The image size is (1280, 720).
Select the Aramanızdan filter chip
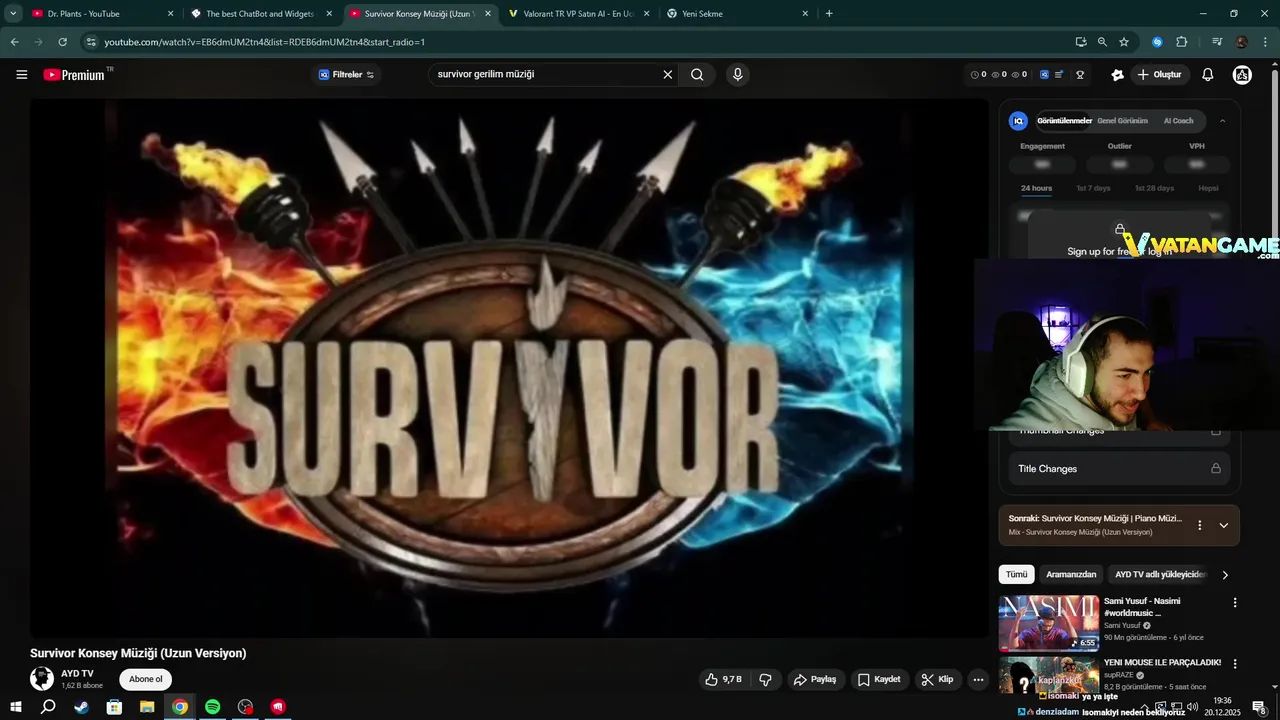(x=1071, y=575)
